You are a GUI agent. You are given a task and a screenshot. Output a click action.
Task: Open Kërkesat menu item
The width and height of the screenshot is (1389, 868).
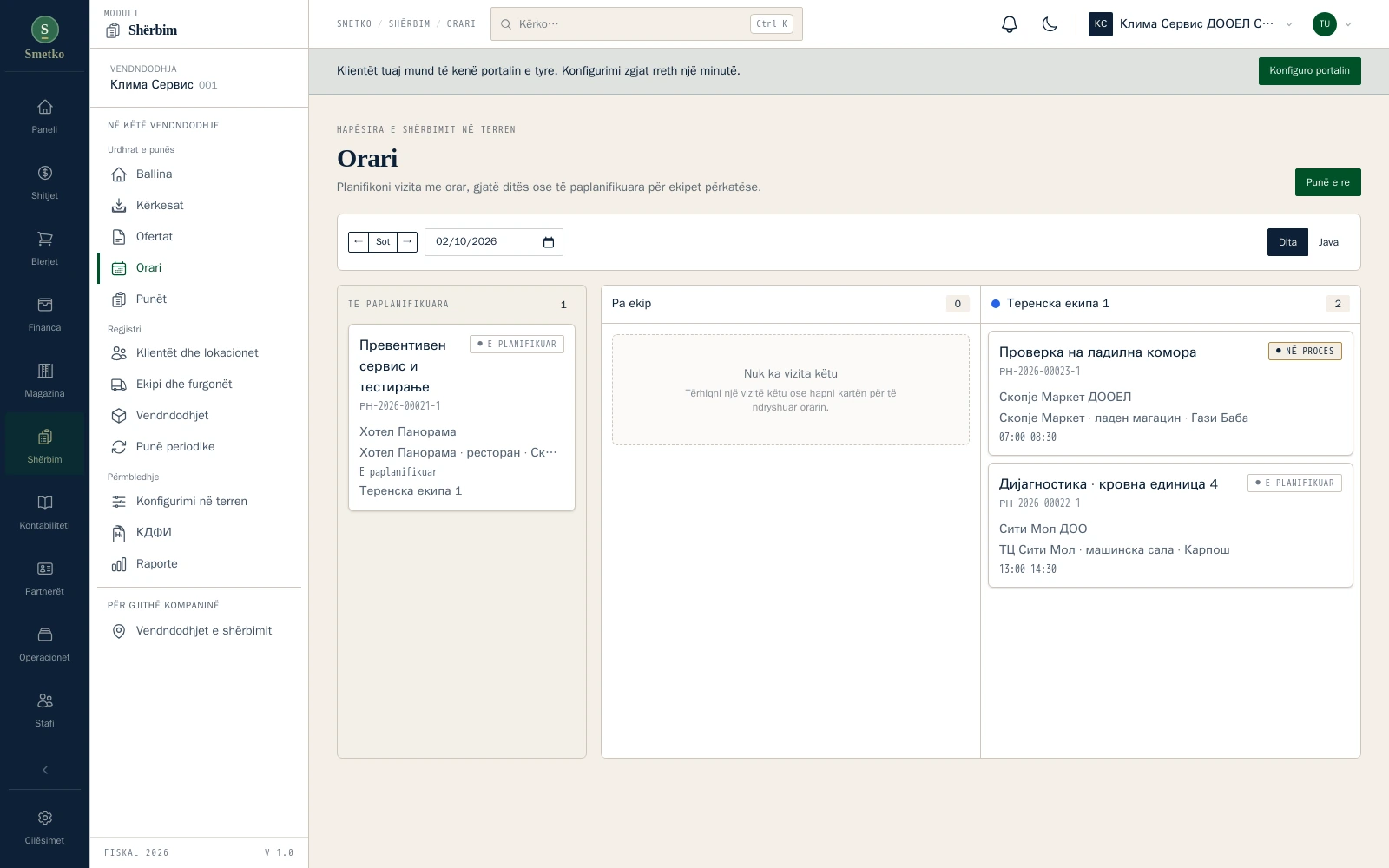(199, 206)
